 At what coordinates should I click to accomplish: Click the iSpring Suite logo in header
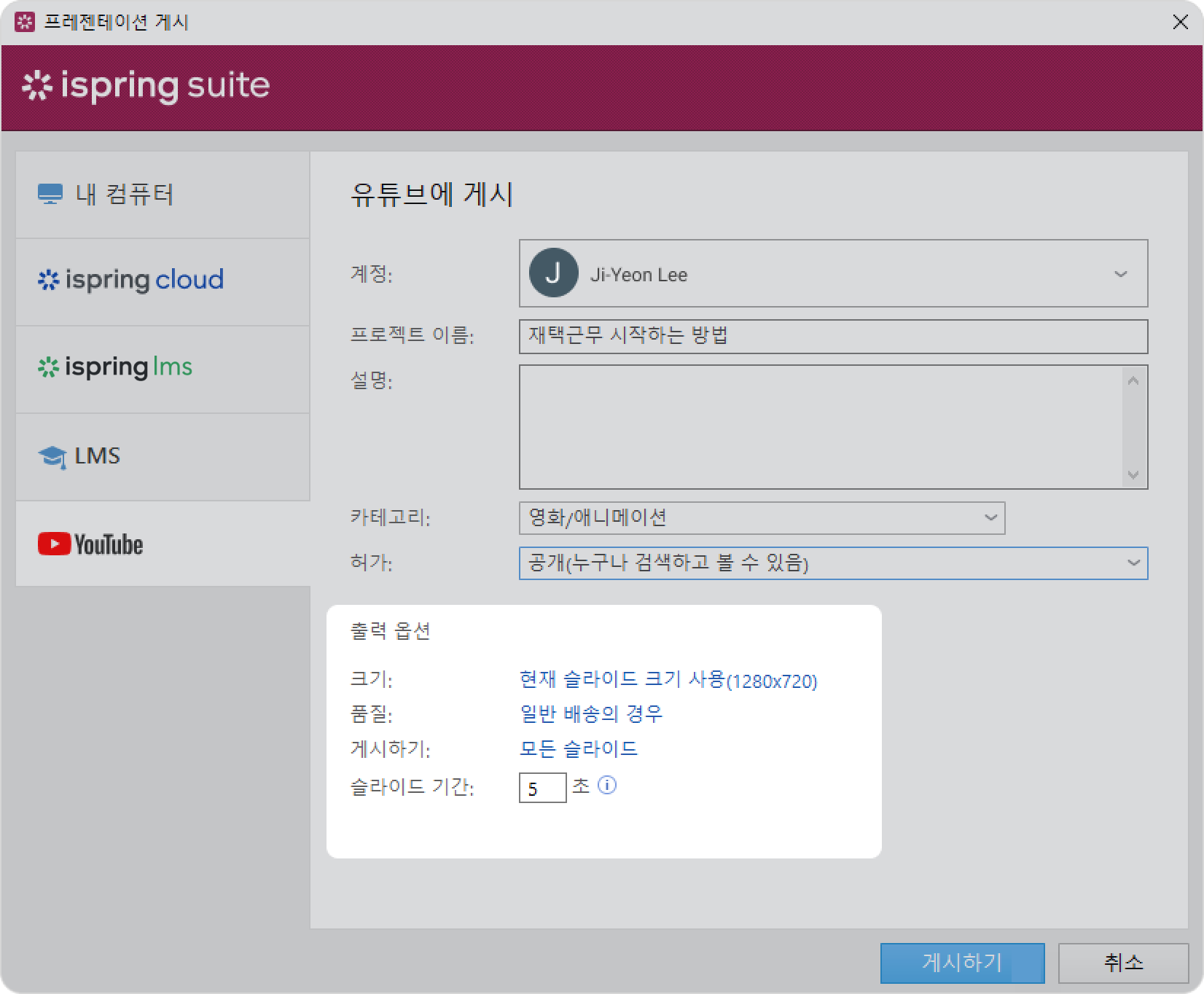146,86
